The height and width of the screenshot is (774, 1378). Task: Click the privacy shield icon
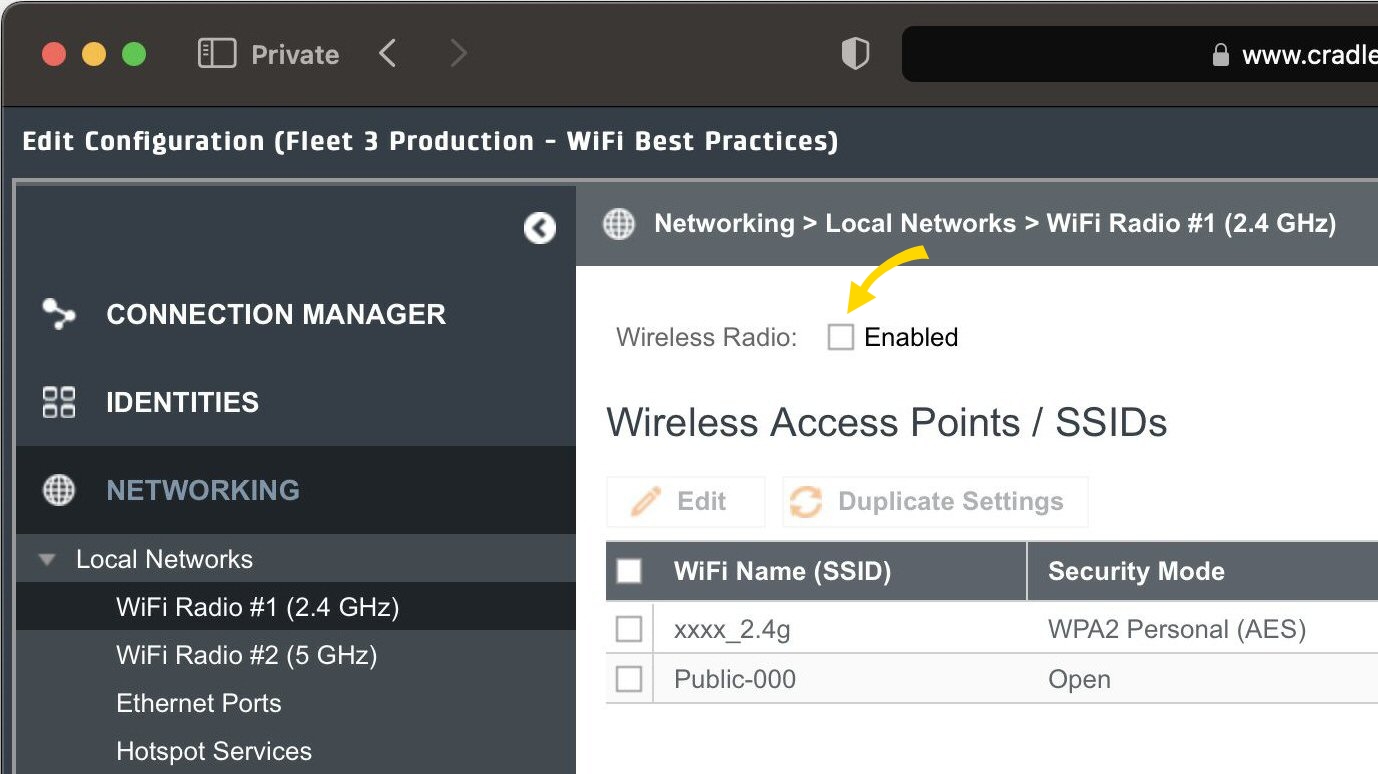tap(855, 54)
